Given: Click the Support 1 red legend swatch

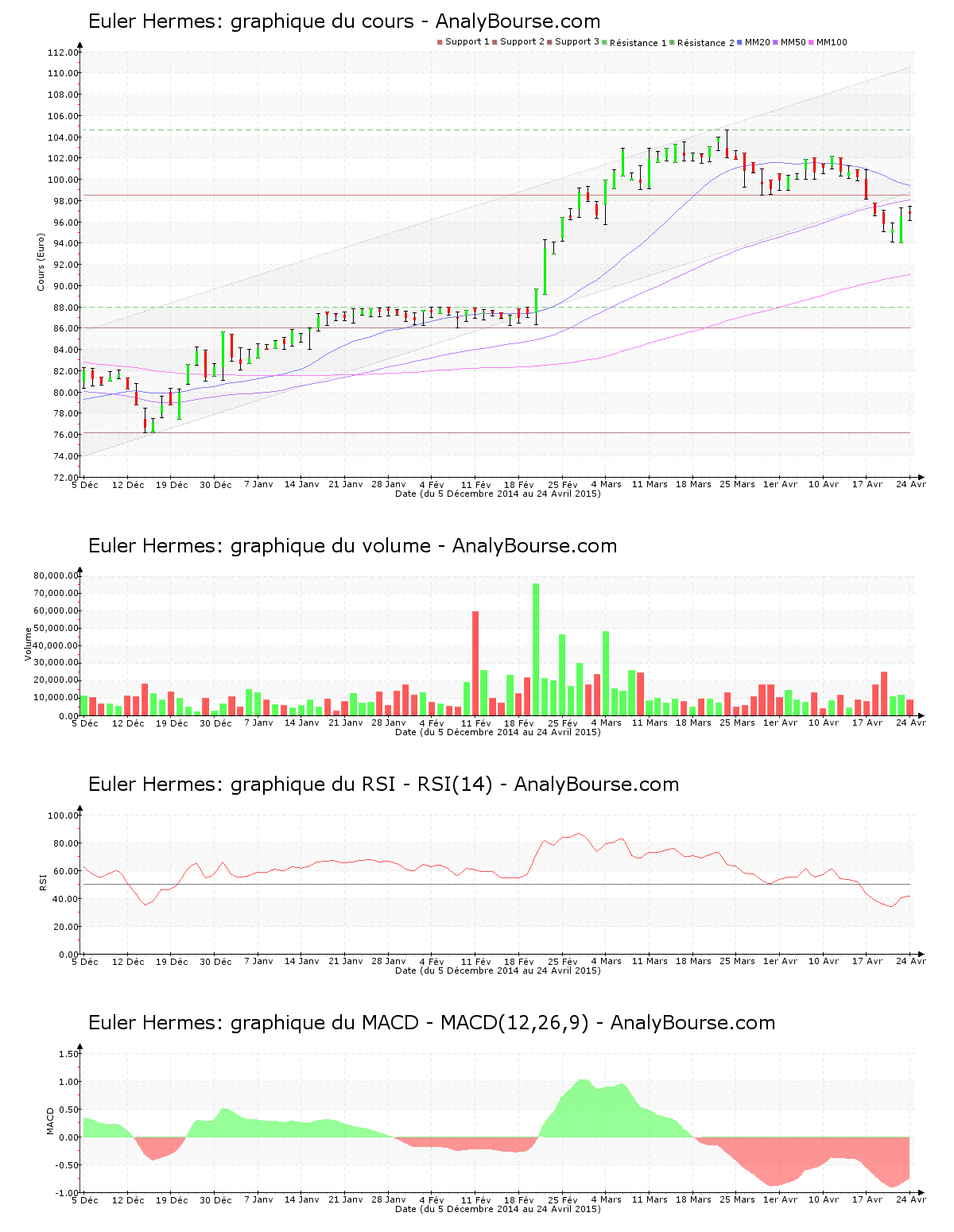Looking at the screenshot, I should (440, 42).
